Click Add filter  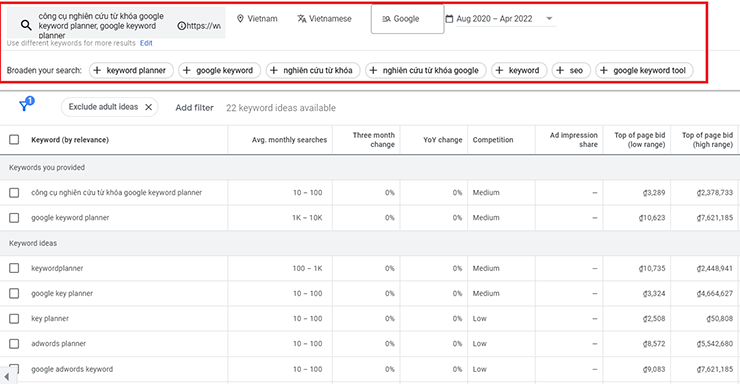point(194,108)
